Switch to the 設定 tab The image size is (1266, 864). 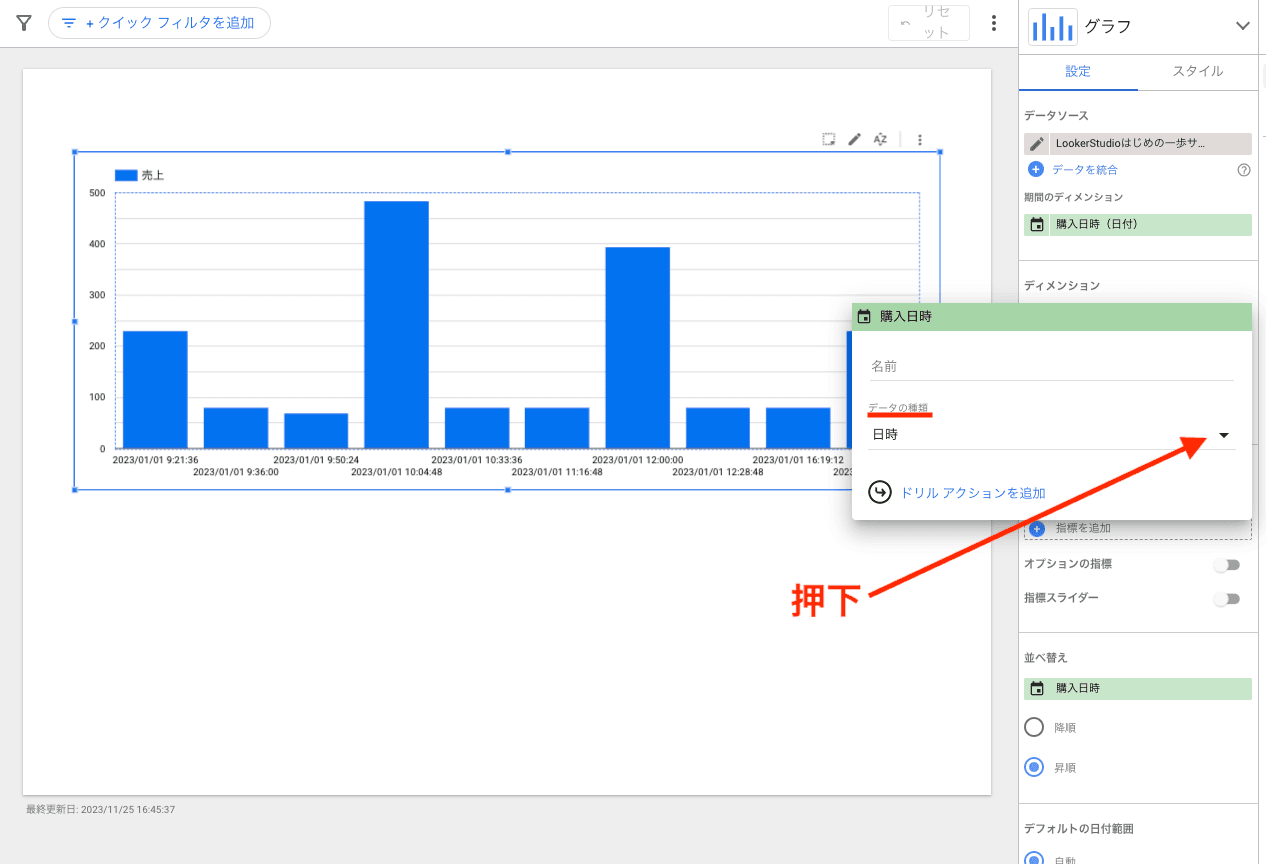1078,72
